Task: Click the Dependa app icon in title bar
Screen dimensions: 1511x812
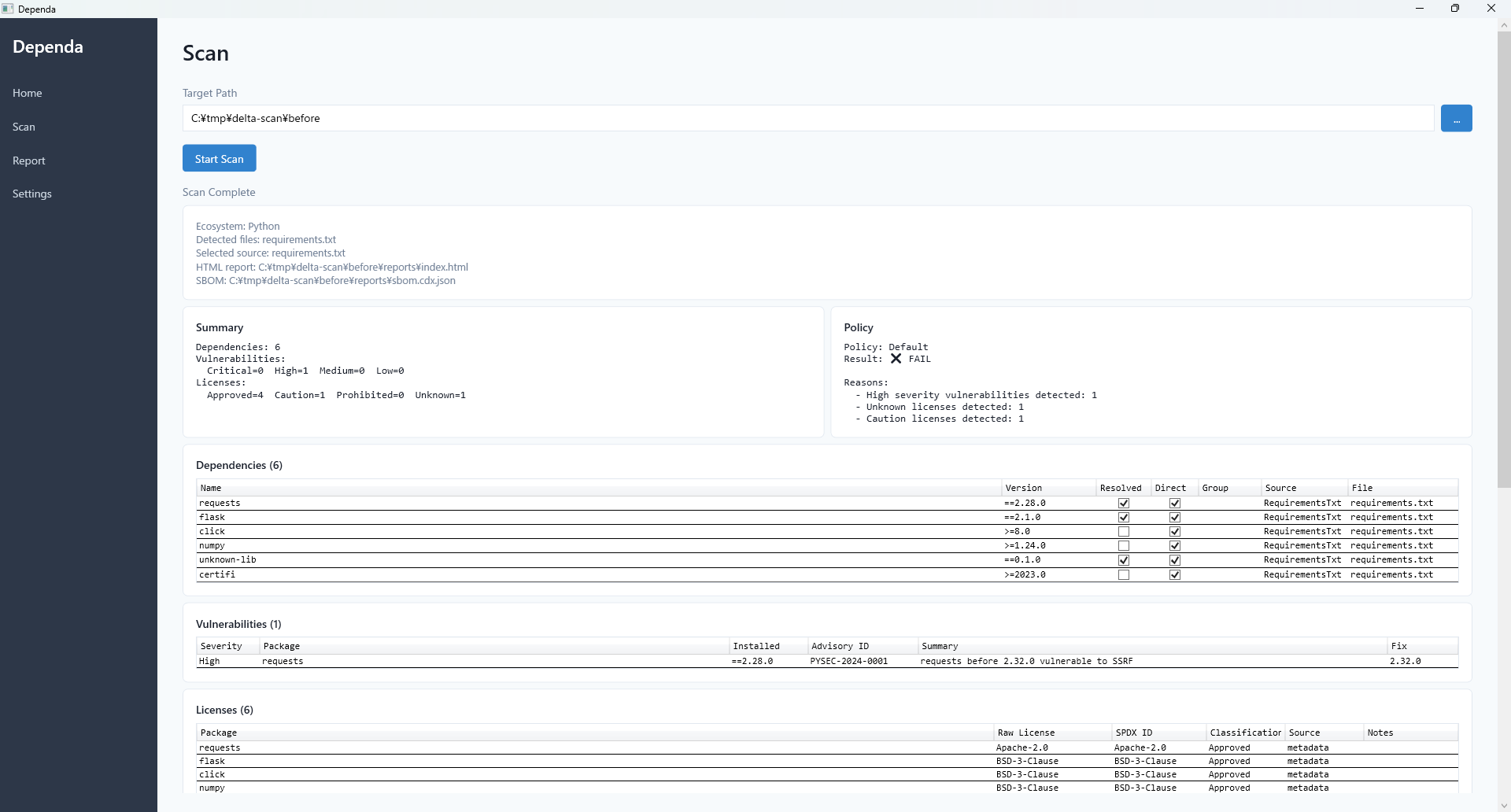Action: pos(8,9)
